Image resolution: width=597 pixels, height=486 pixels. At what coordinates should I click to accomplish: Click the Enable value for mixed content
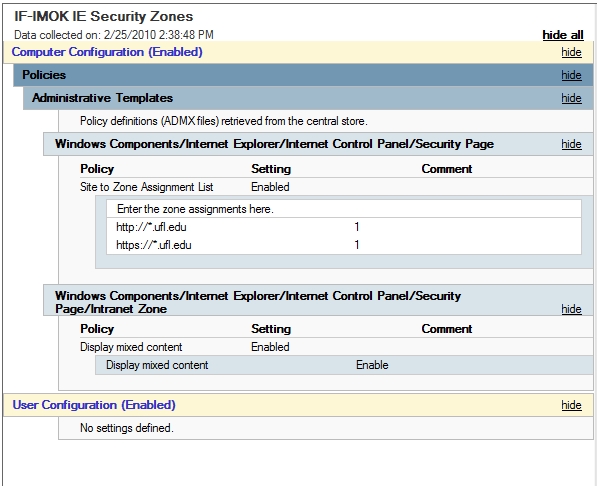[x=372, y=365]
